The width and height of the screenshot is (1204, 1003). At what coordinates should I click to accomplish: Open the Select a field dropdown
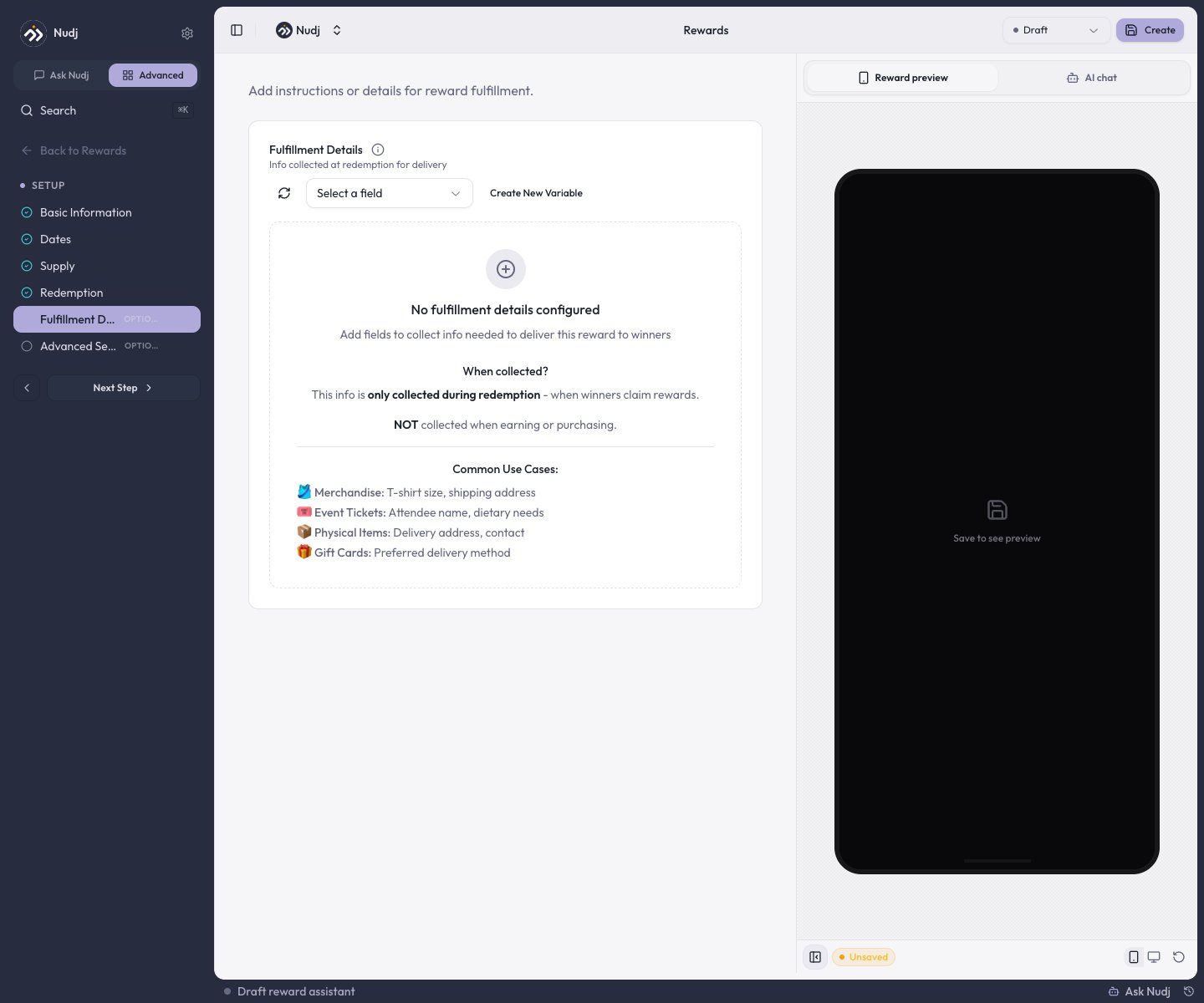click(x=390, y=193)
